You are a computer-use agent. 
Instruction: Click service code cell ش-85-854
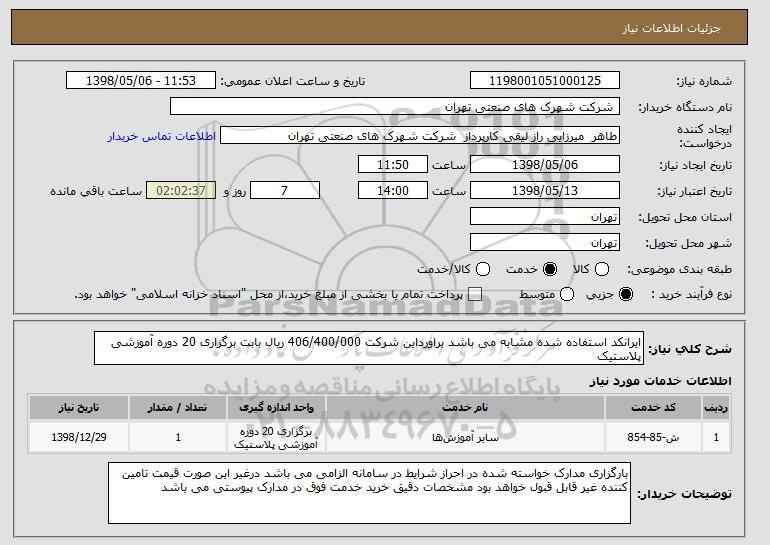pyautogui.click(x=653, y=437)
